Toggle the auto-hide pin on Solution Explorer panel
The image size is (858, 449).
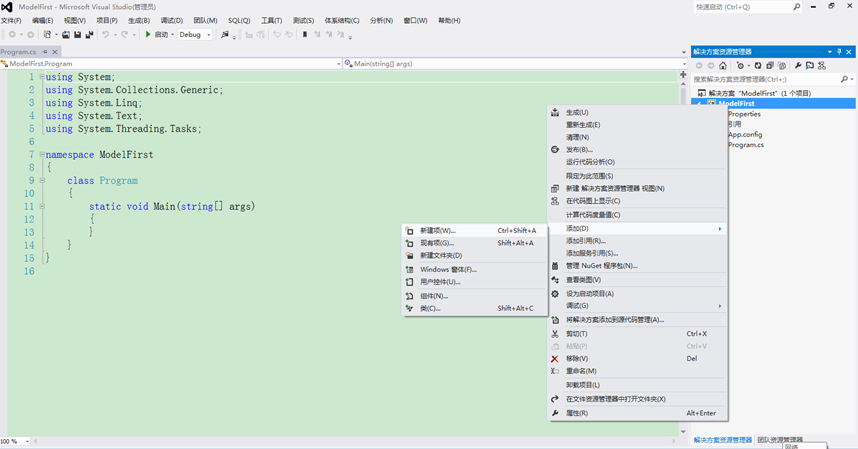pyautogui.click(x=839, y=52)
